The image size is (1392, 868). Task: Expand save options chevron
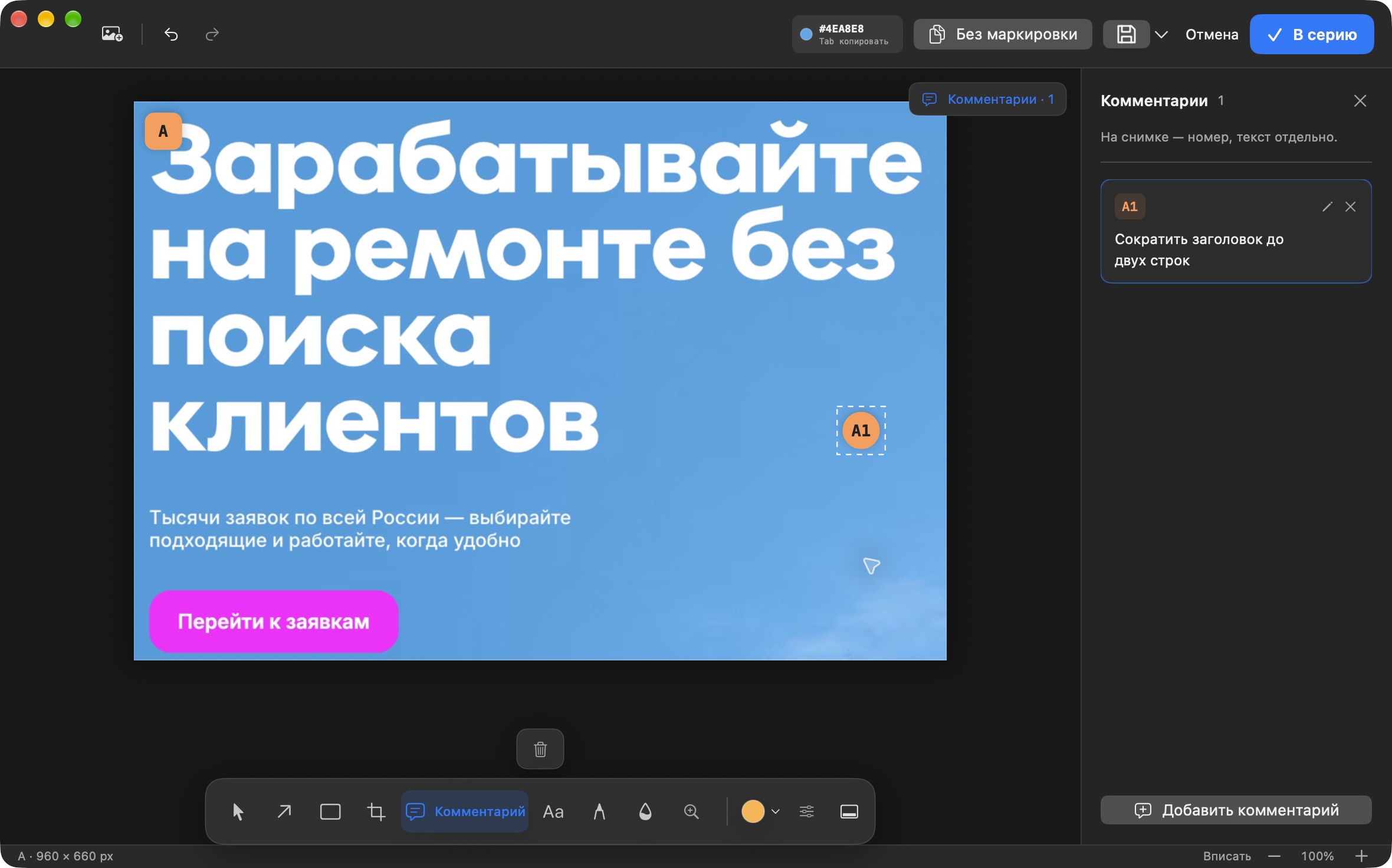tap(1161, 34)
